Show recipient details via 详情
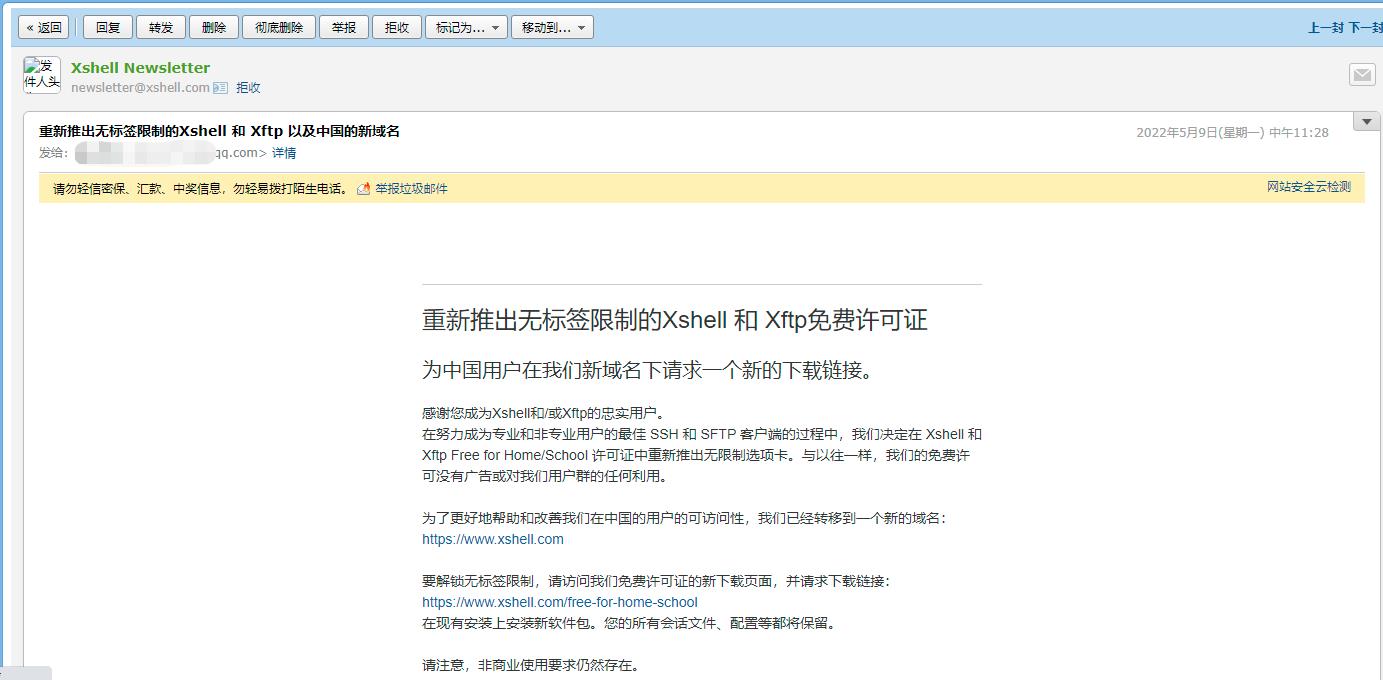 pos(284,153)
